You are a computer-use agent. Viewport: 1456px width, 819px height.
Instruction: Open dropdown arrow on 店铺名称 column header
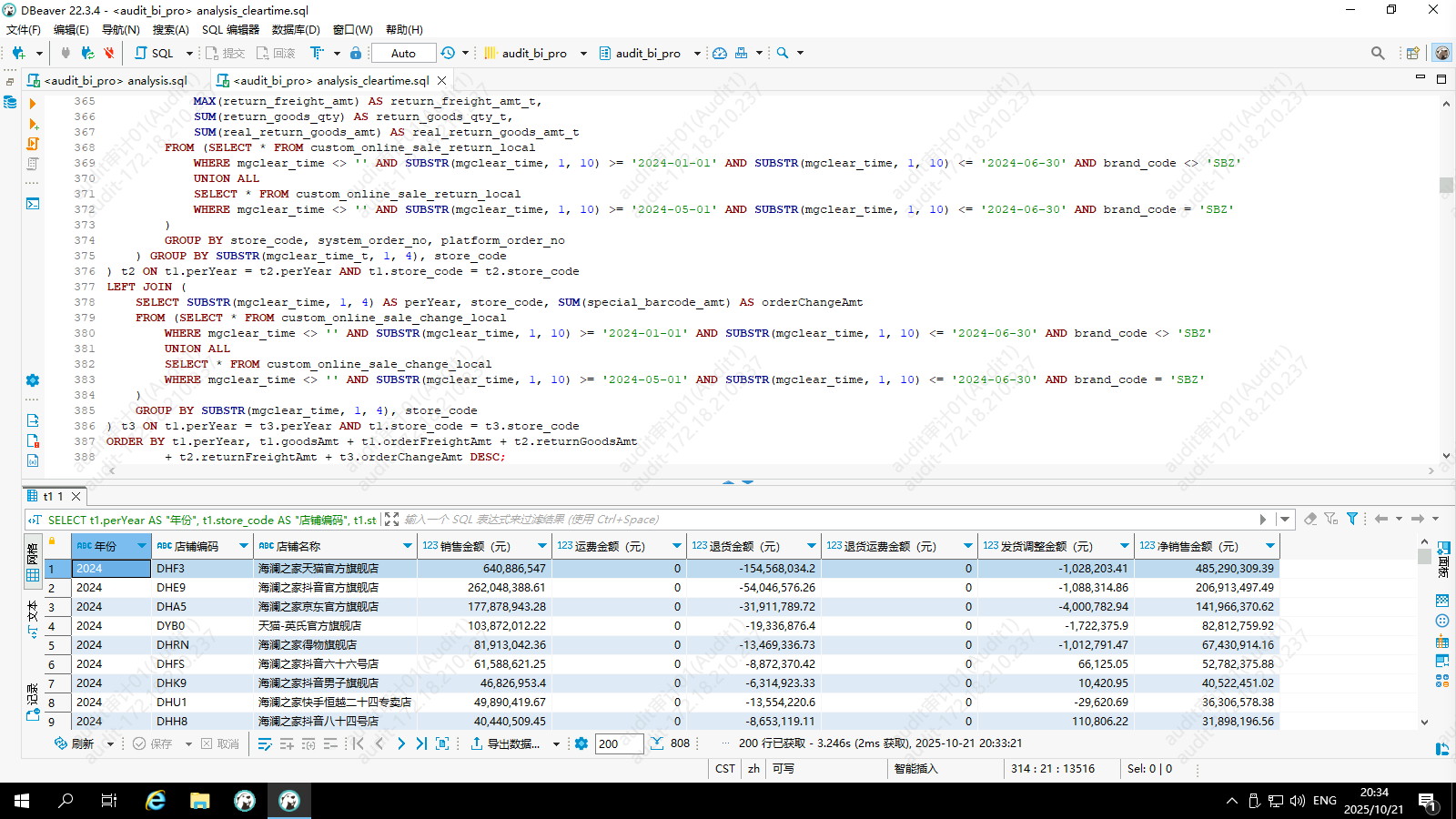(407, 546)
